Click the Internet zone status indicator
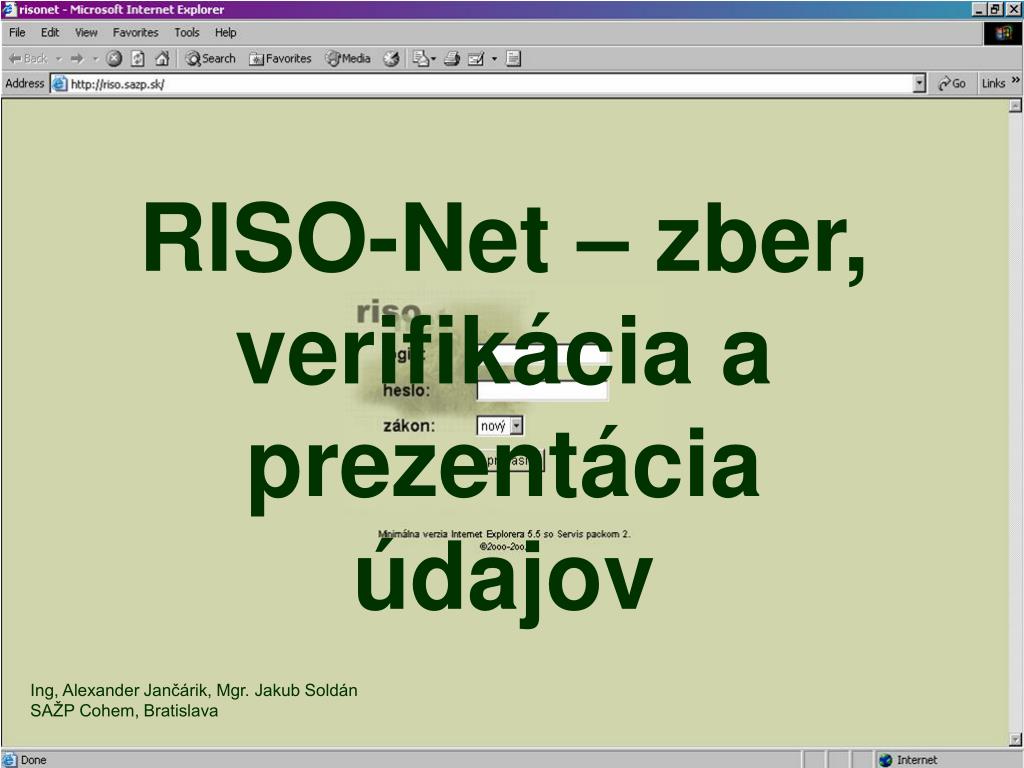Screen dimensions: 1024x768 click(x=908, y=760)
